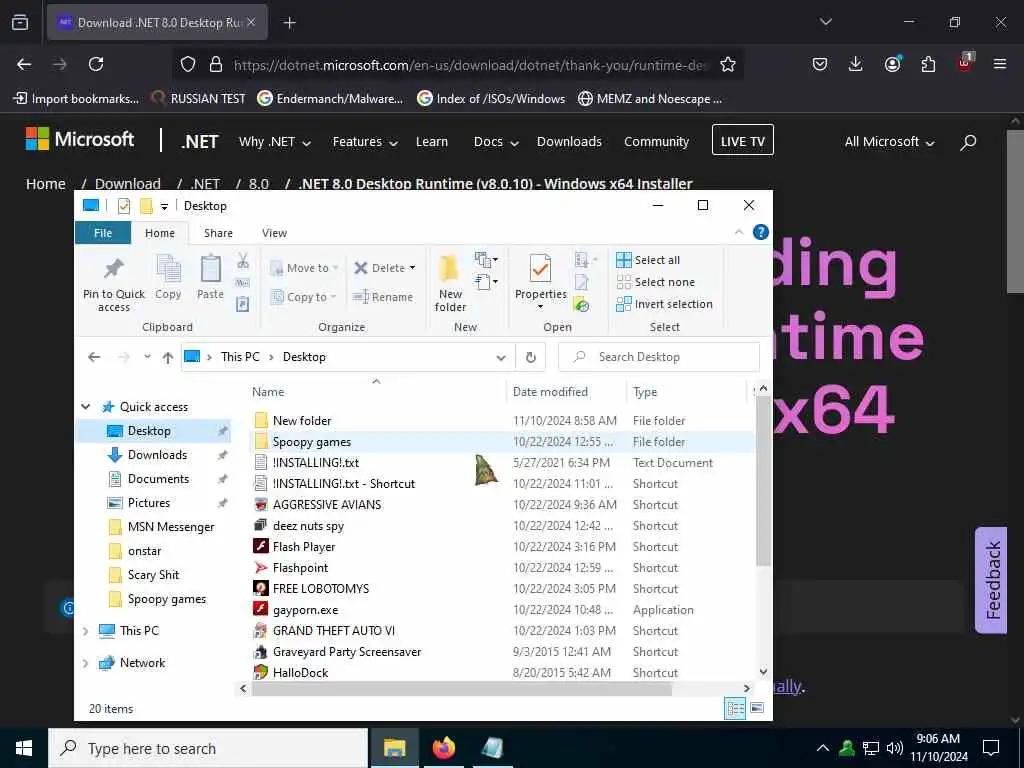Open MEMZ and Noescape bookmark

point(650,99)
